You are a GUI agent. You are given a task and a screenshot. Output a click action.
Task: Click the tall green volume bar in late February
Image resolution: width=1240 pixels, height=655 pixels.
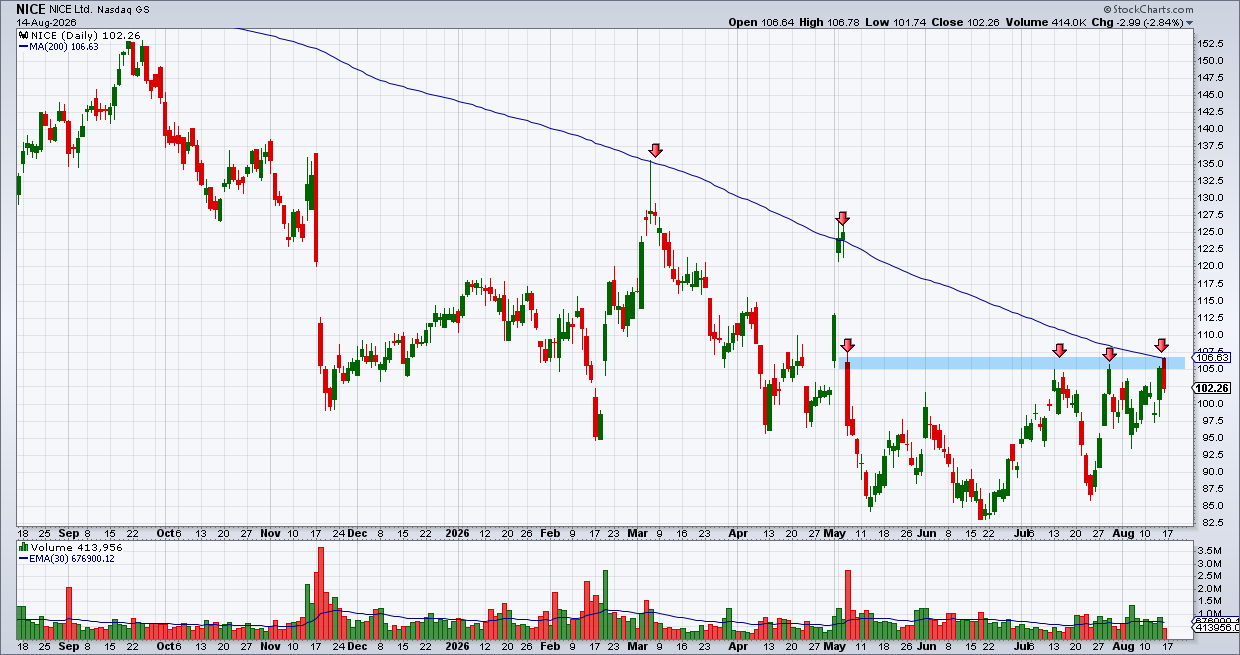605,605
